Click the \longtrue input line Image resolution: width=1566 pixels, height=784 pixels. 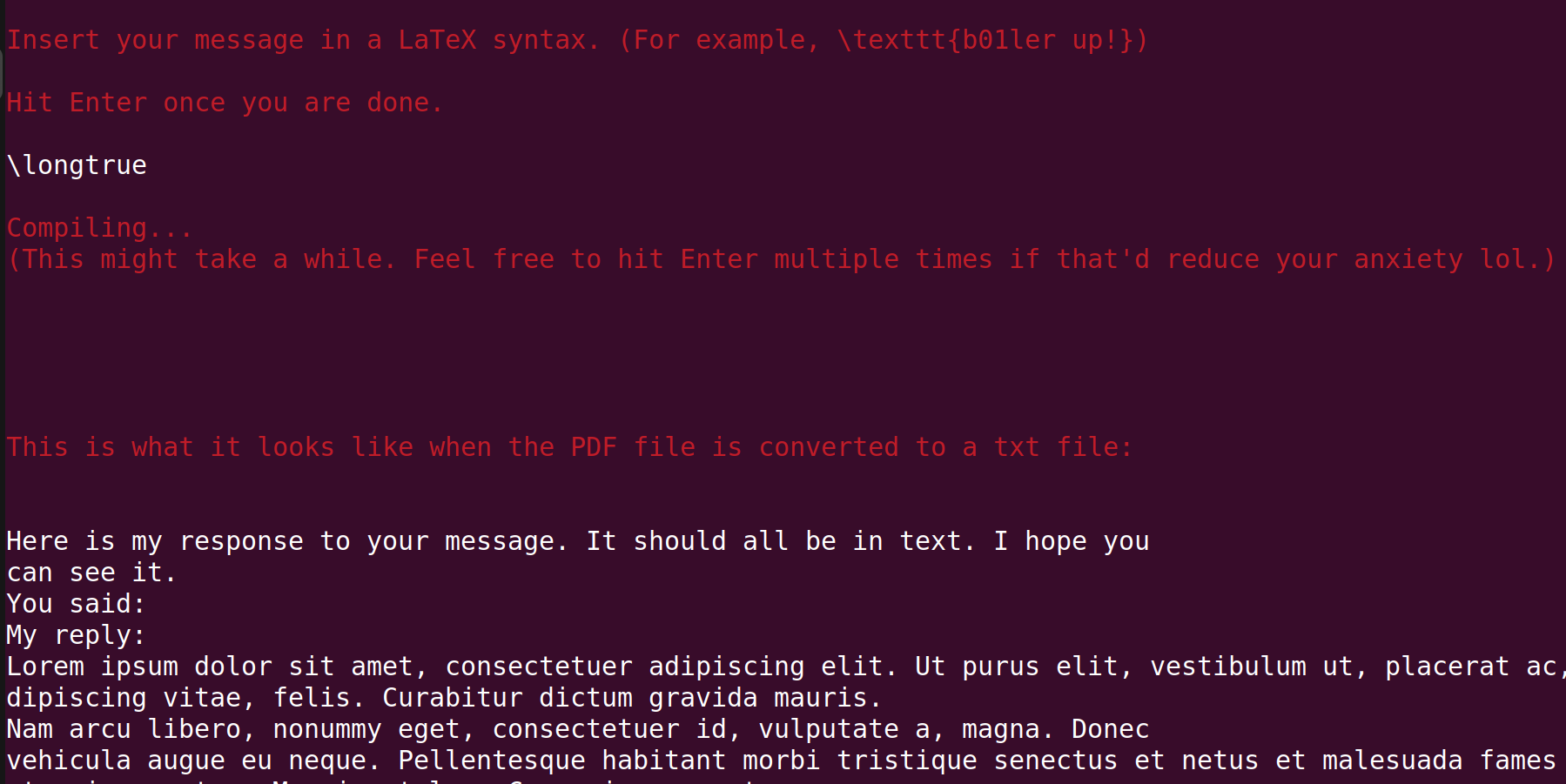click(x=77, y=165)
